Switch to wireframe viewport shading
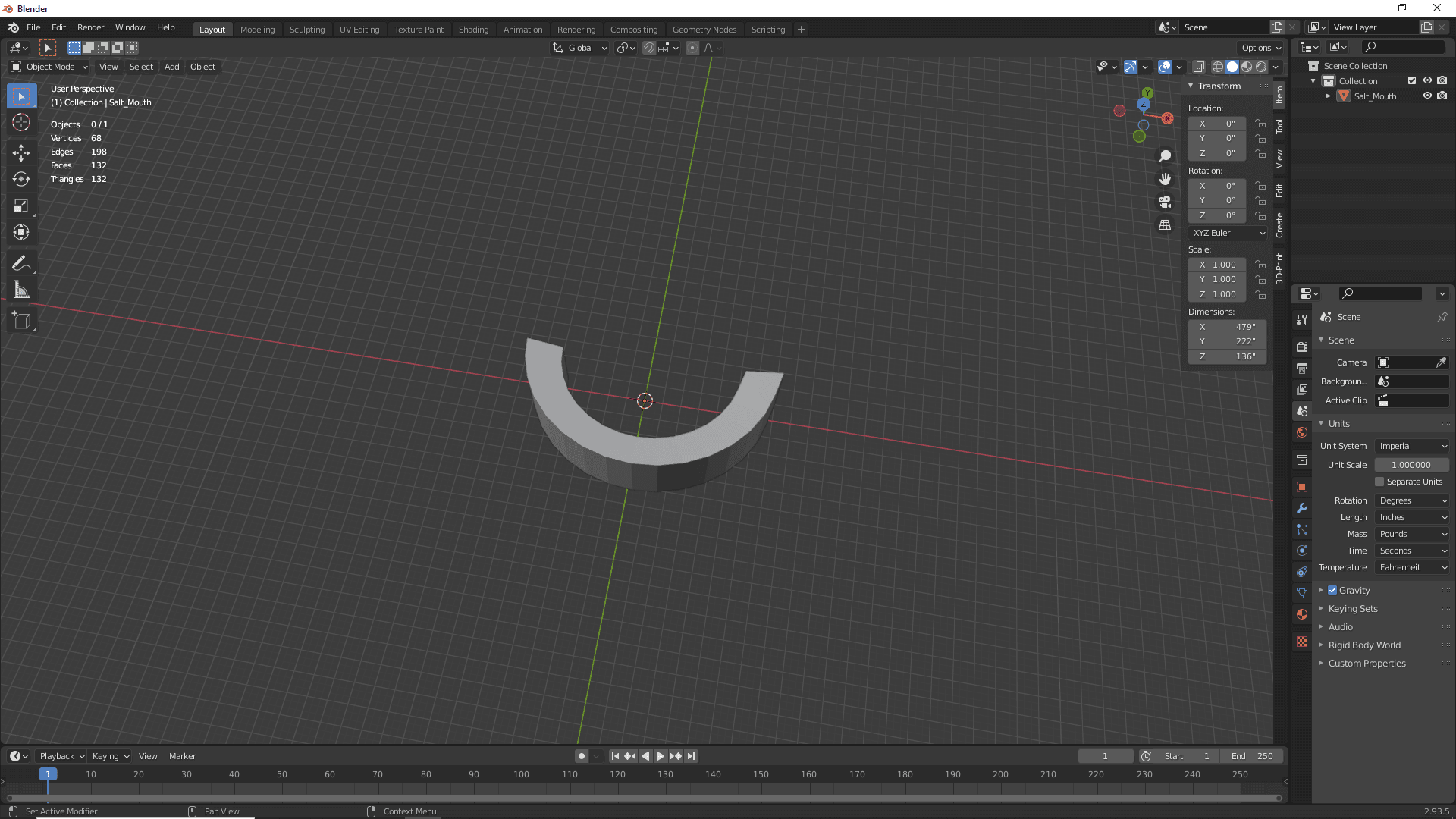Image resolution: width=1456 pixels, height=819 pixels. pos(1218,67)
